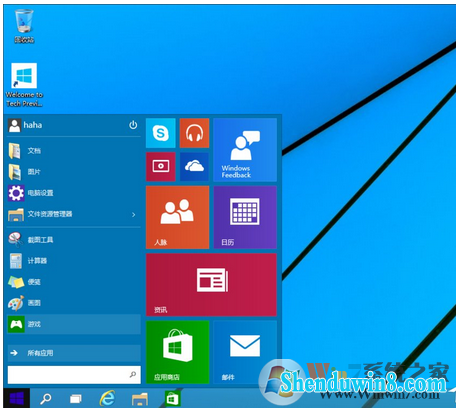Open taskbar Search magnifier
This screenshot has width=456, height=408.
(x=46, y=398)
